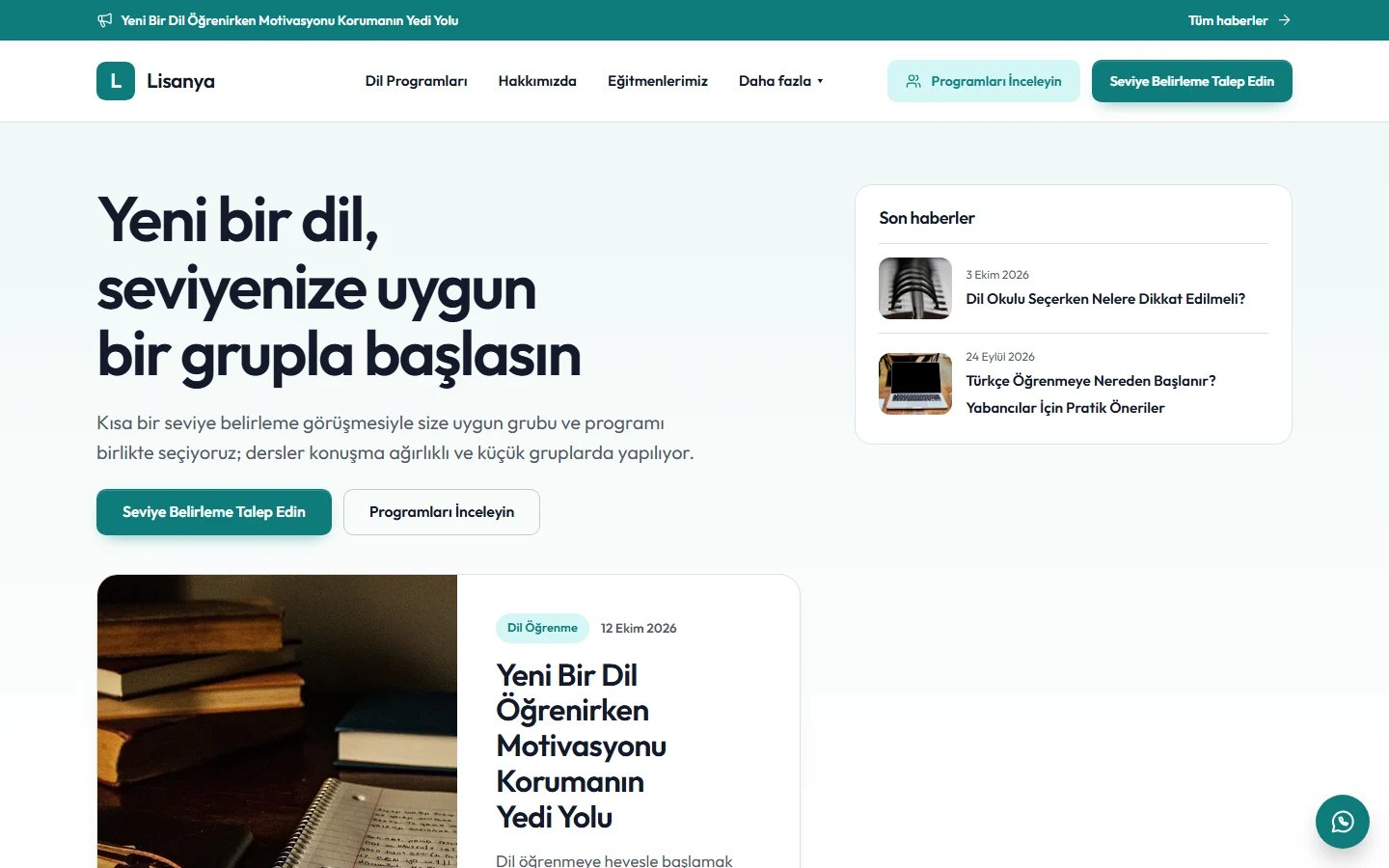Expand the Daha fazla dropdown arrow

coord(820,81)
